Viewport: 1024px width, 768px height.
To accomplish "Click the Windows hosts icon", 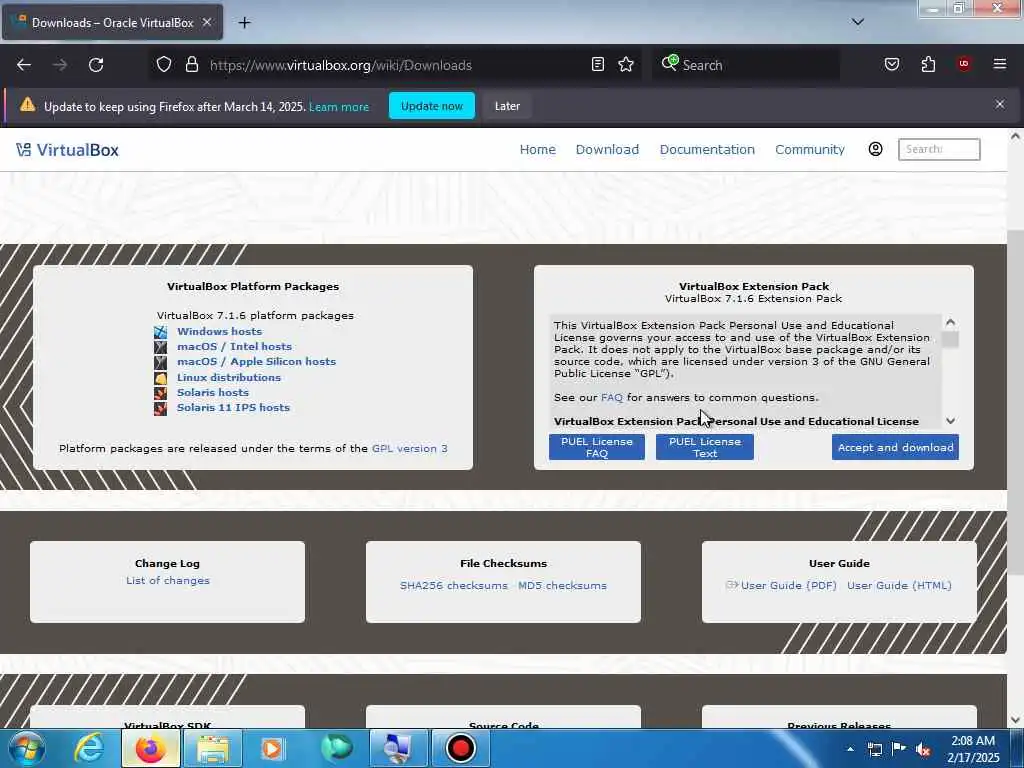I will click(160, 332).
